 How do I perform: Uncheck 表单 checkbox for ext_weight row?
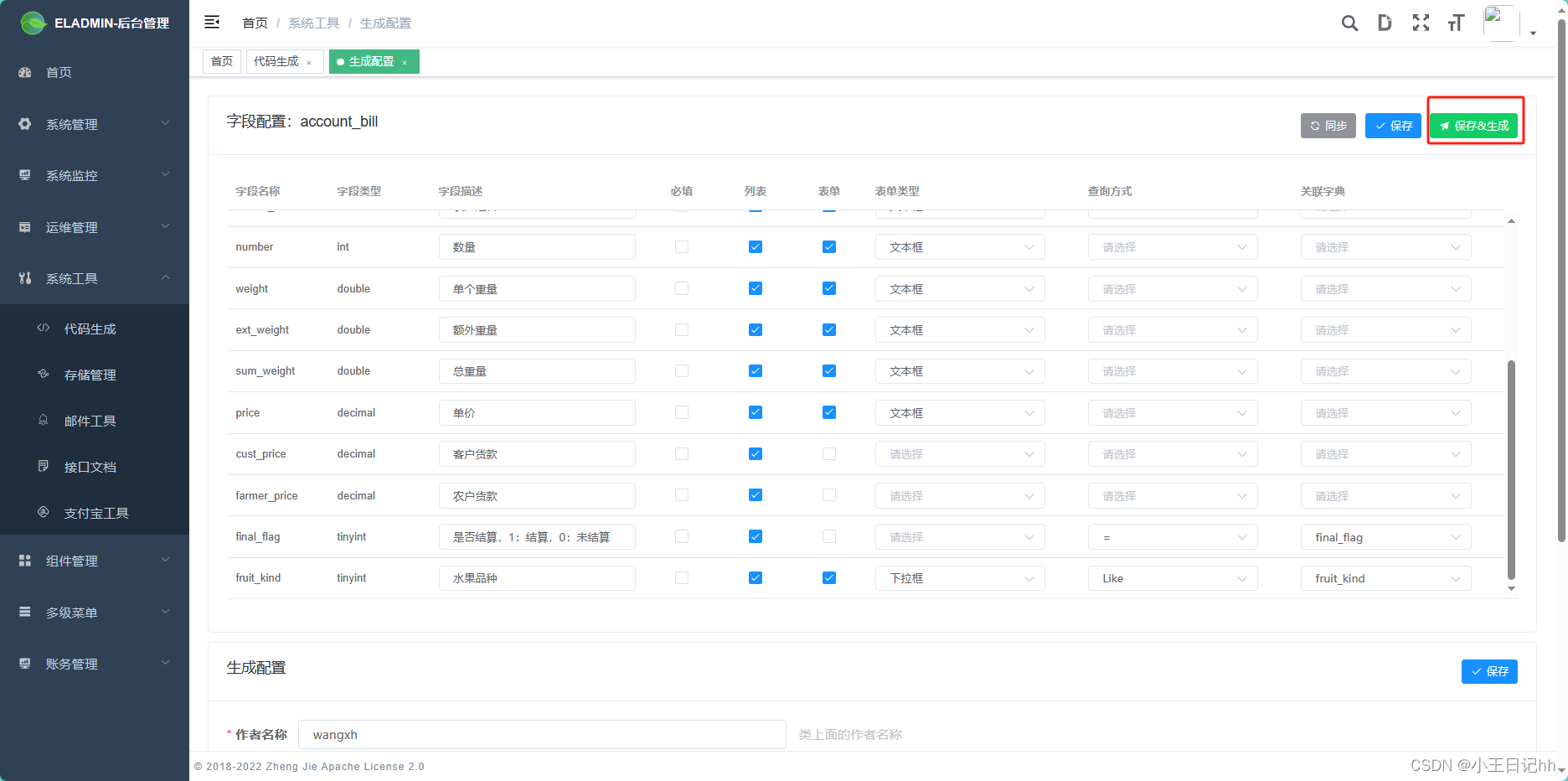[829, 330]
